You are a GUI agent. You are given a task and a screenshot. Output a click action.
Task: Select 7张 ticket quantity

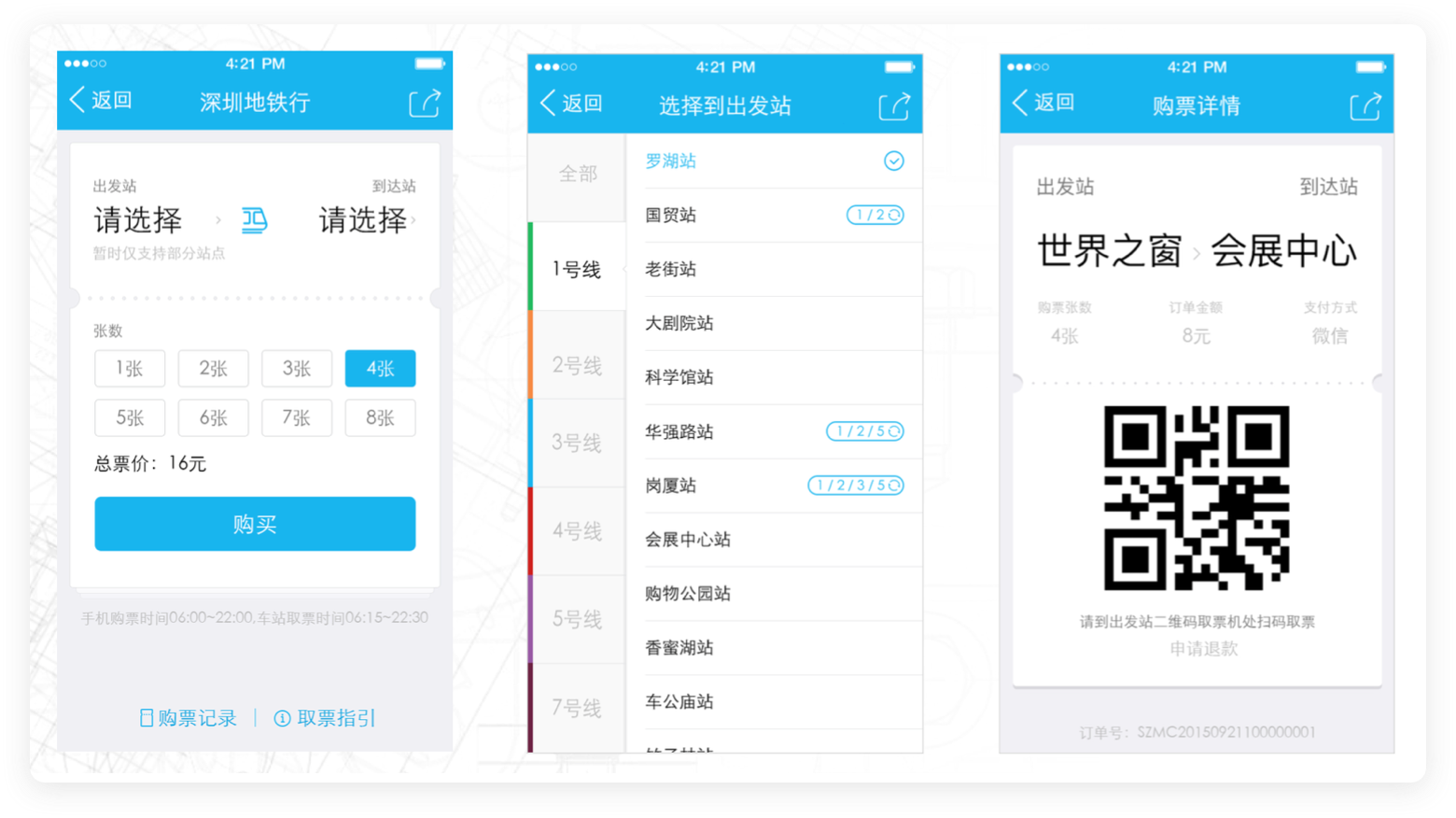[297, 418]
